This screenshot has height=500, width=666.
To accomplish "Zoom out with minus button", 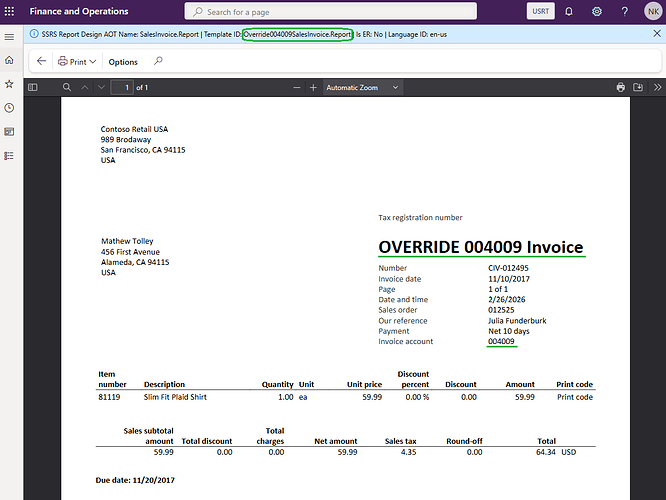I will [297, 88].
